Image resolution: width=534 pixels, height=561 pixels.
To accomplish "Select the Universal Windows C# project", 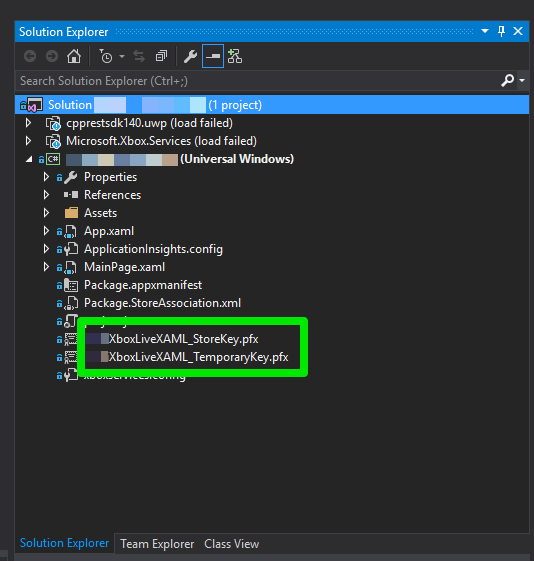I will pos(180,159).
